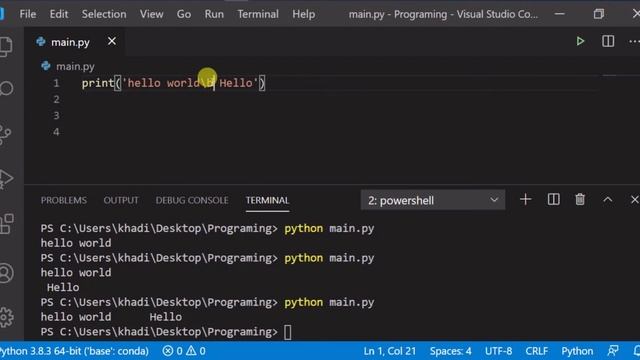
Task: Click the first 'python main.py' terminal command
Action: click(329, 228)
